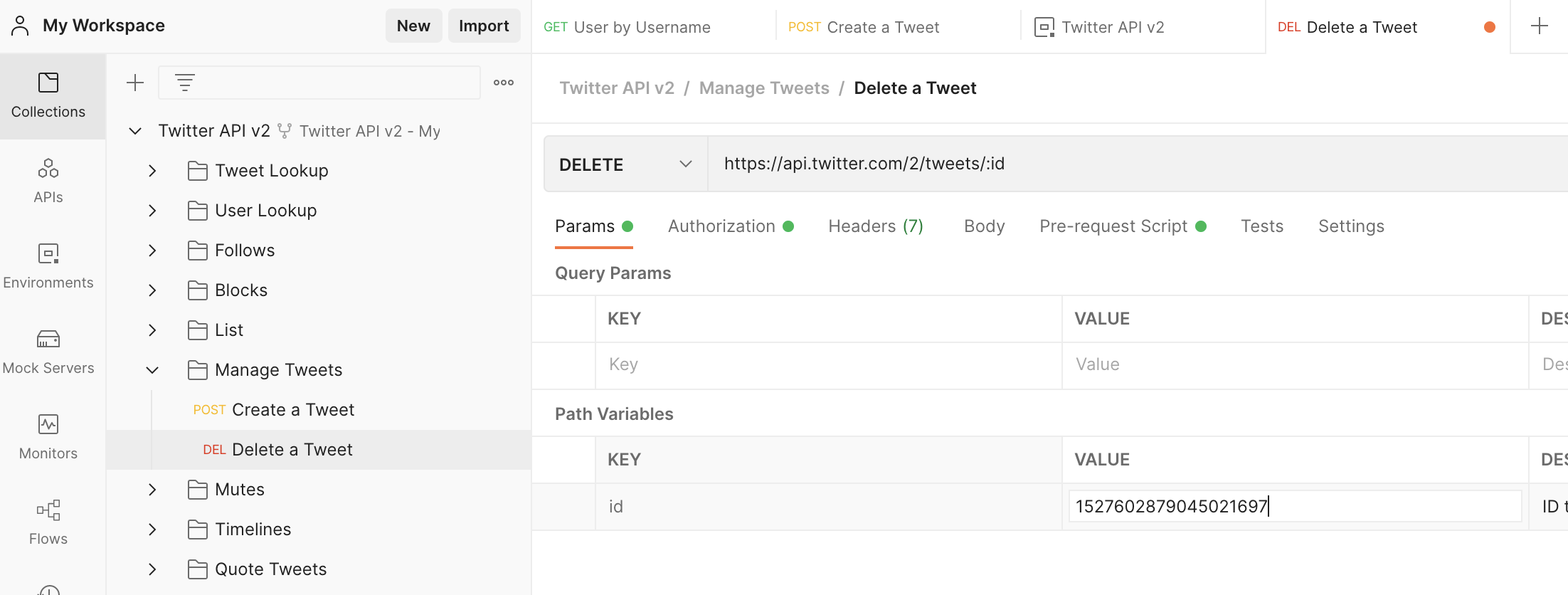Select the Create a Tweet request

click(x=292, y=410)
